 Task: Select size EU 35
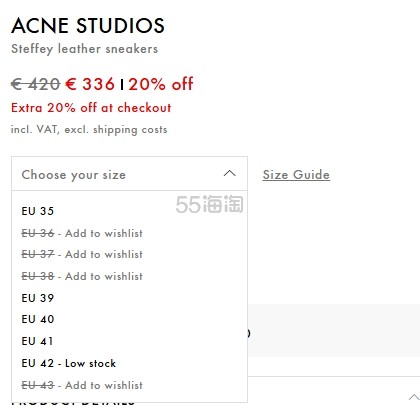point(129,211)
